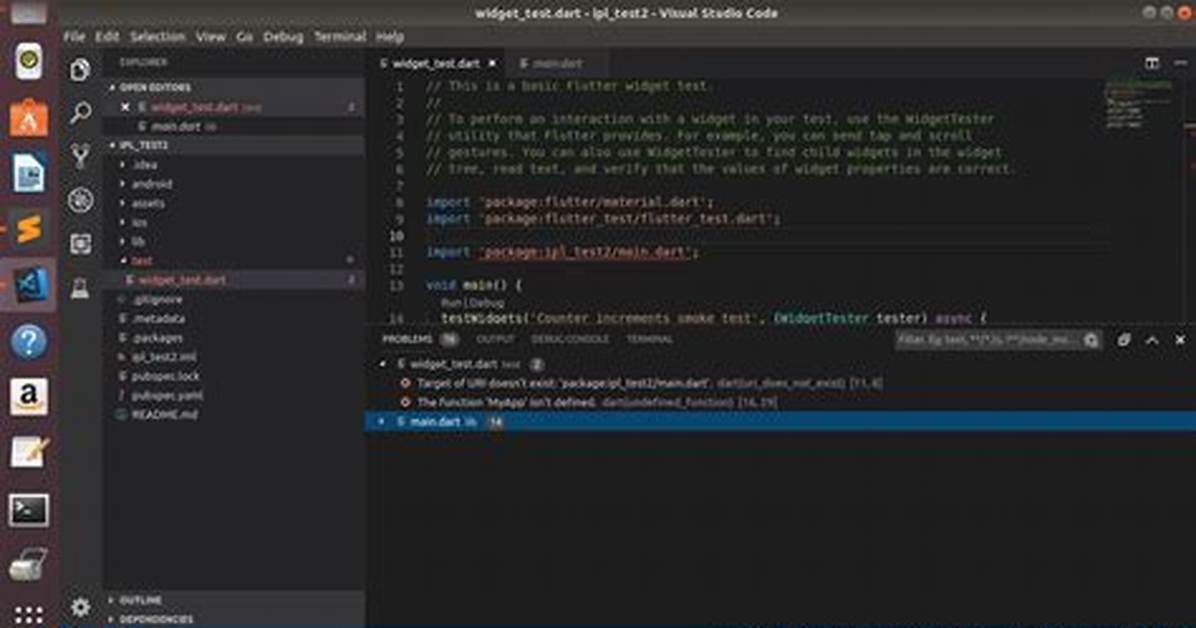The image size is (1196, 628).
Task: Launch Sublime Text from the dock
Action: 28,228
